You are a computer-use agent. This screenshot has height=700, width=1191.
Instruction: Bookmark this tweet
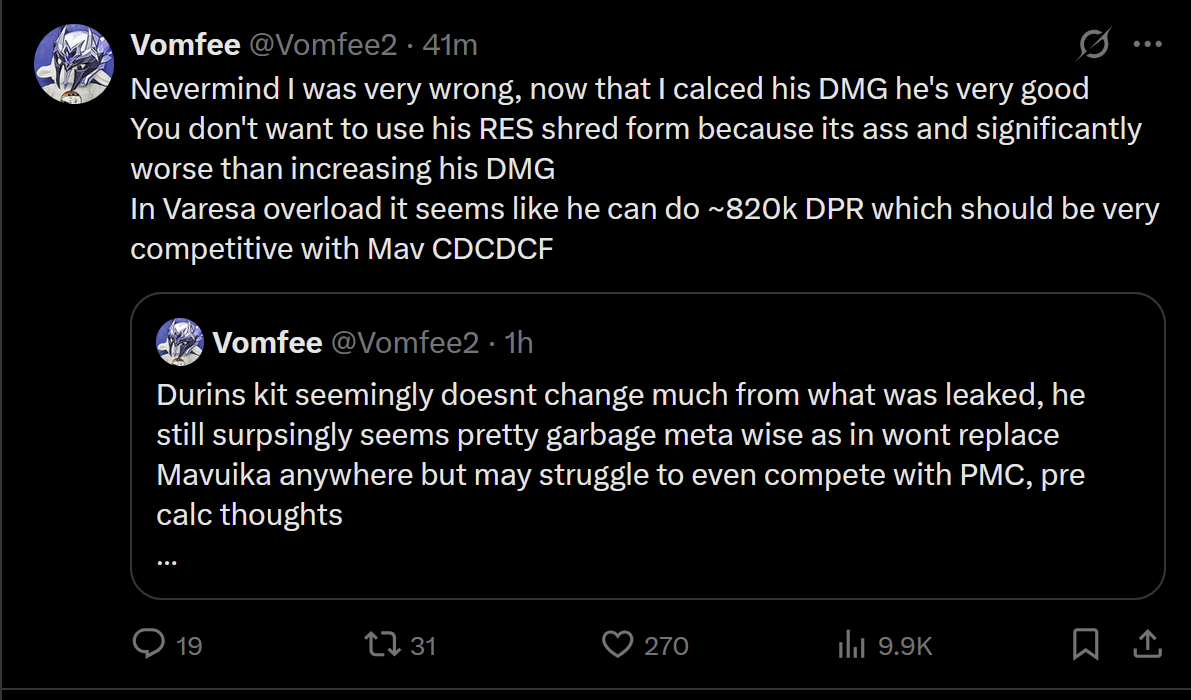pos(1085,644)
